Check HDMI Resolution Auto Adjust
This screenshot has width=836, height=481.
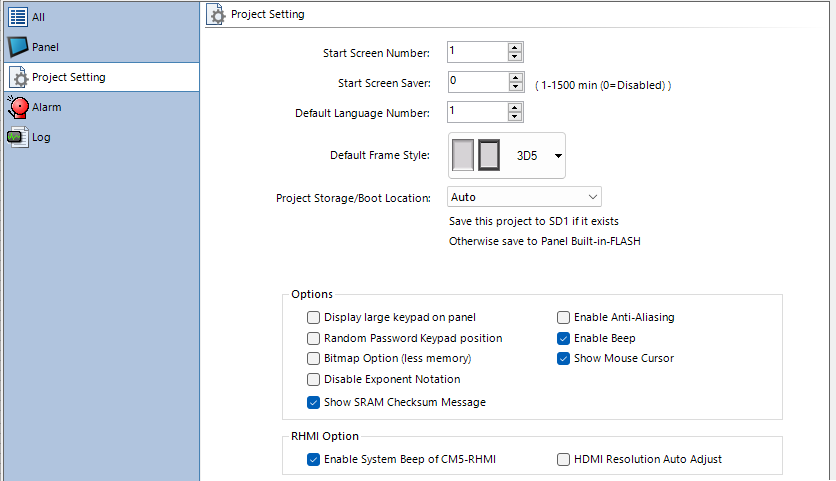click(564, 459)
